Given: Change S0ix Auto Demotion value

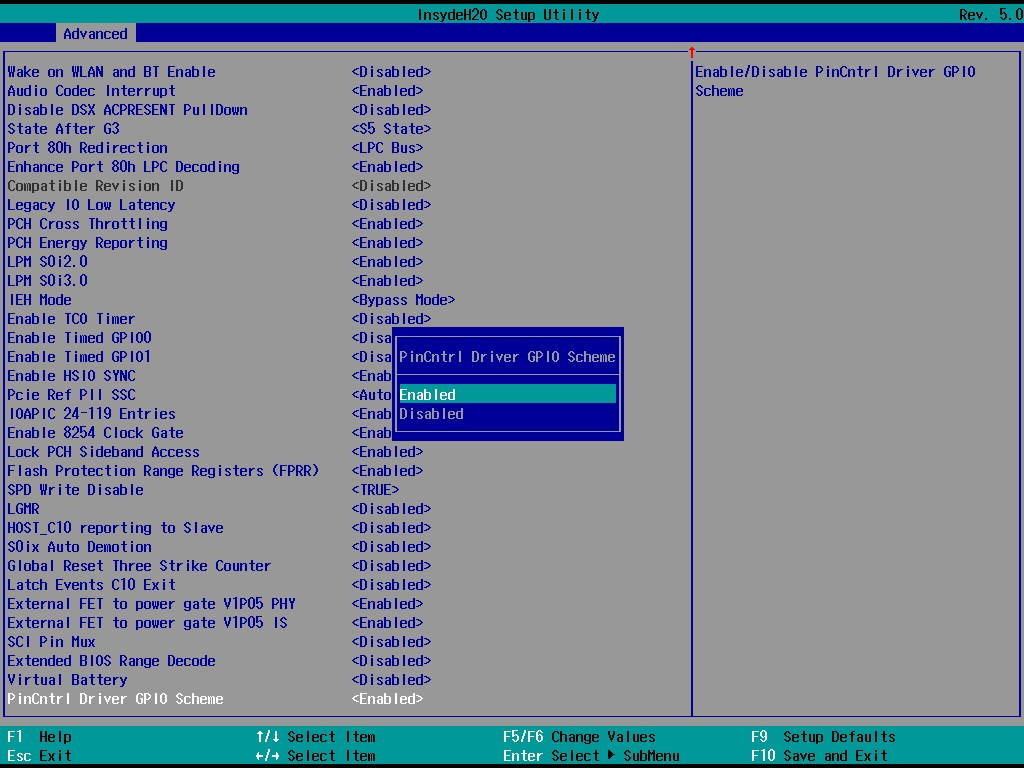Looking at the screenshot, I should pyautogui.click(x=391, y=546).
